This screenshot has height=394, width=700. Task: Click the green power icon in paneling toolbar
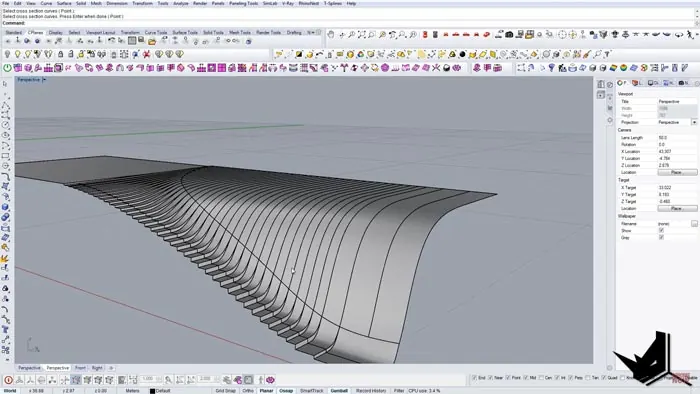coord(7,68)
